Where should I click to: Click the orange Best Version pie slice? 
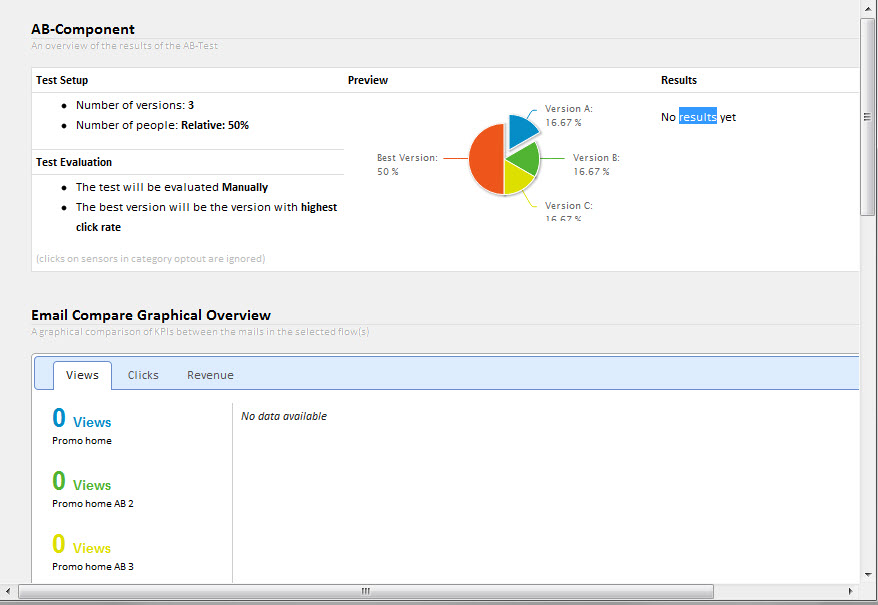(485, 159)
